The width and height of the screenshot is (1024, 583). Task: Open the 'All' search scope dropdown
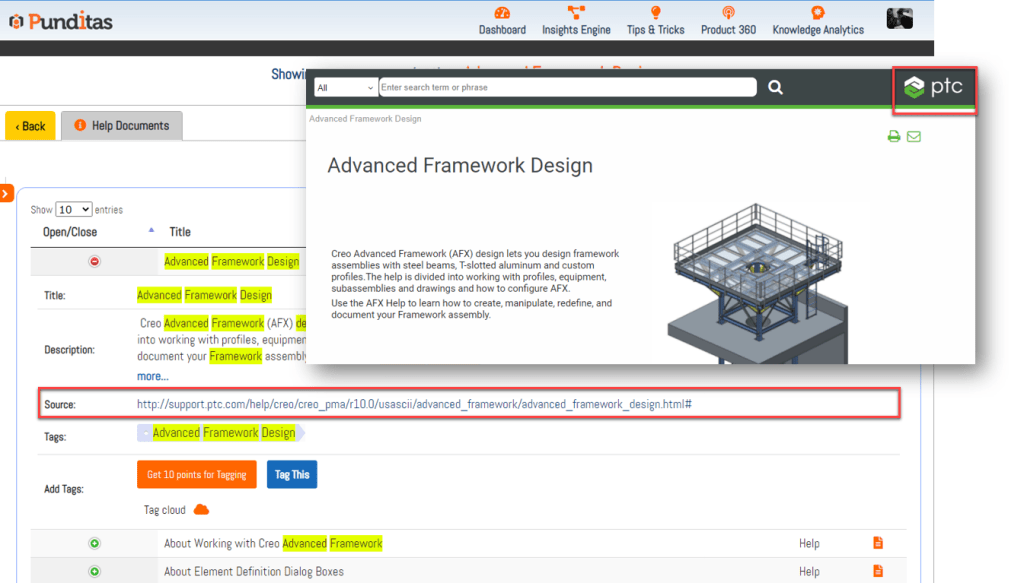345,88
